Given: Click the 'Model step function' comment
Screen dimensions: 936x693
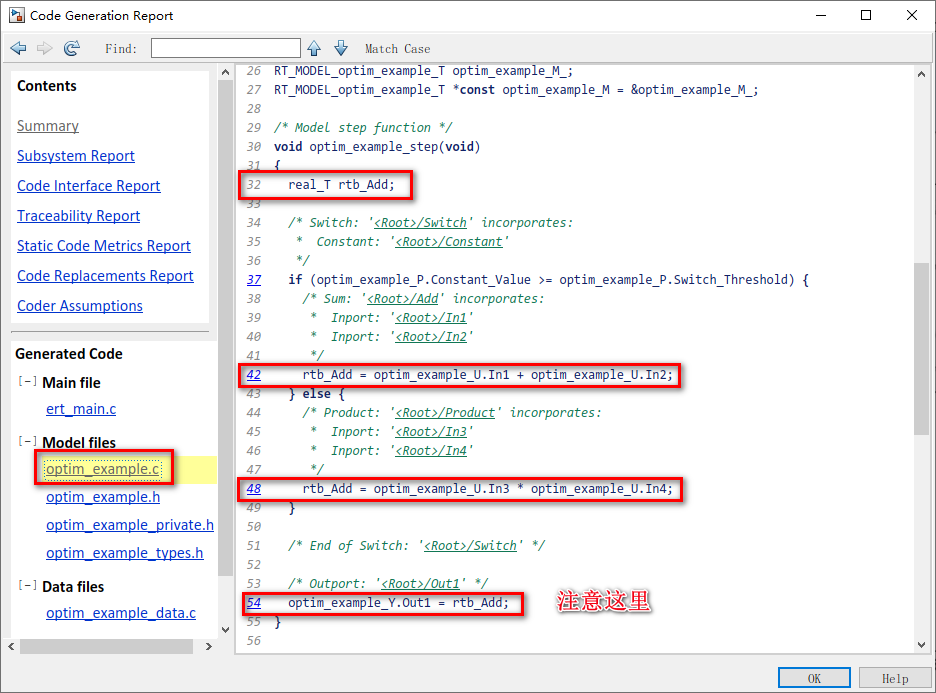Looking at the screenshot, I should pyautogui.click(x=363, y=128).
